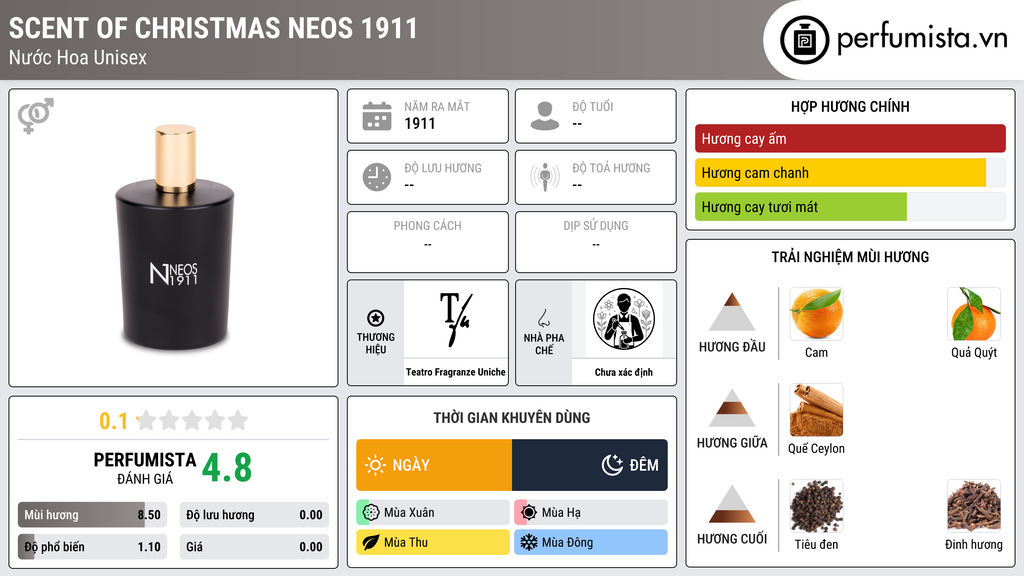Click the nose icon above Nhà pha chế
1024x576 pixels.
[x=543, y=318]
